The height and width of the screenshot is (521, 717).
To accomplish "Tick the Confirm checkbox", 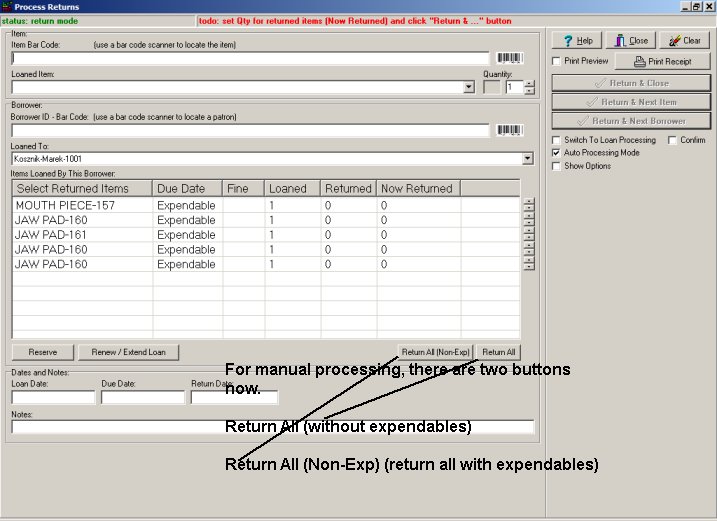I will click(672, 140).
